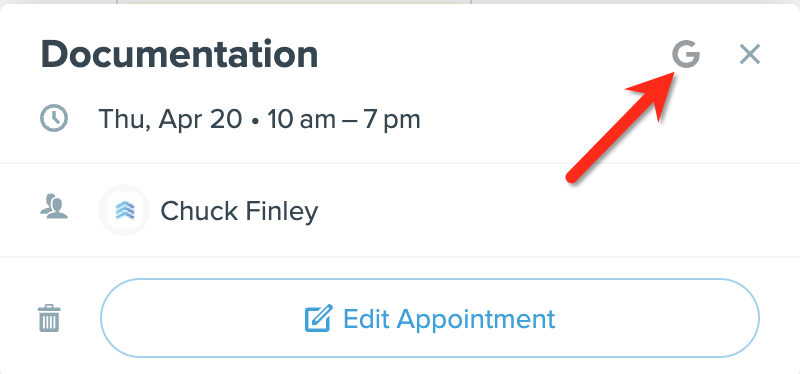Close the Documentation appointment popup
The height and width of the screenshot is (374, 800).
(x=750, y=54)
